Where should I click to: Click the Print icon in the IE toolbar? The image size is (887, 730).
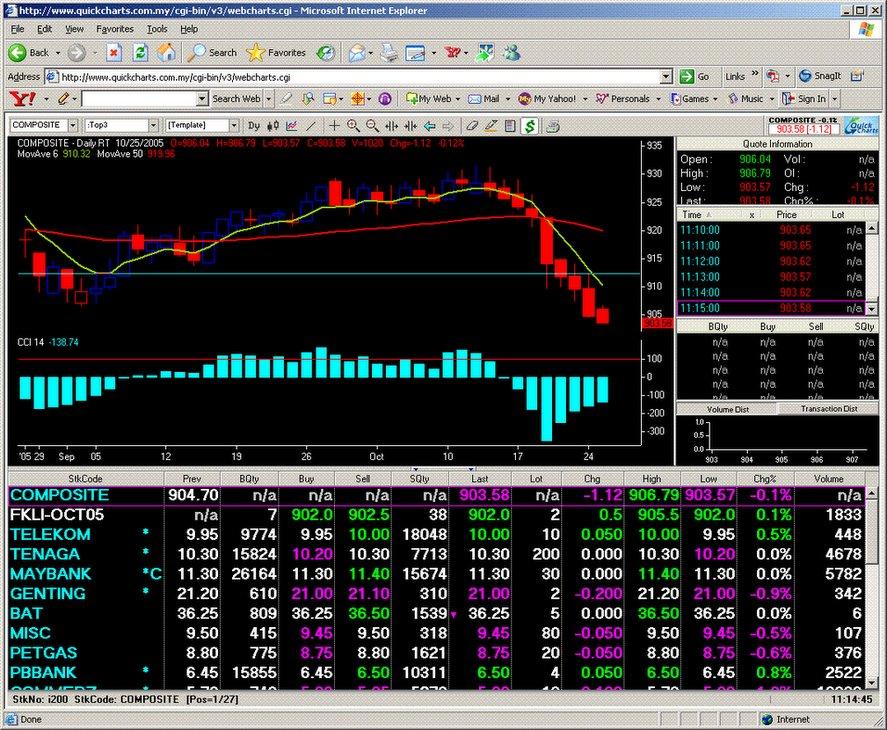pyautogui.click(x=389, y=53)
